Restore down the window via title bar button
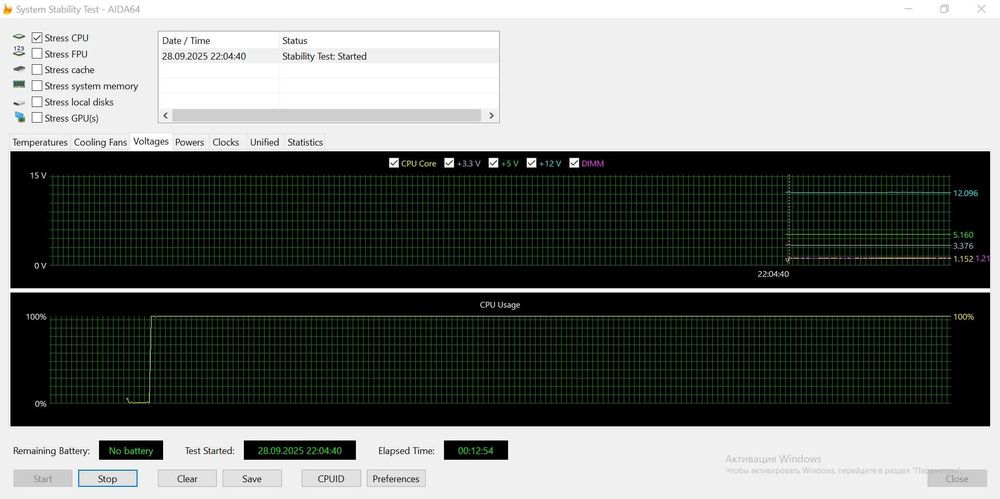1000x499 pixels. [945, 9]
